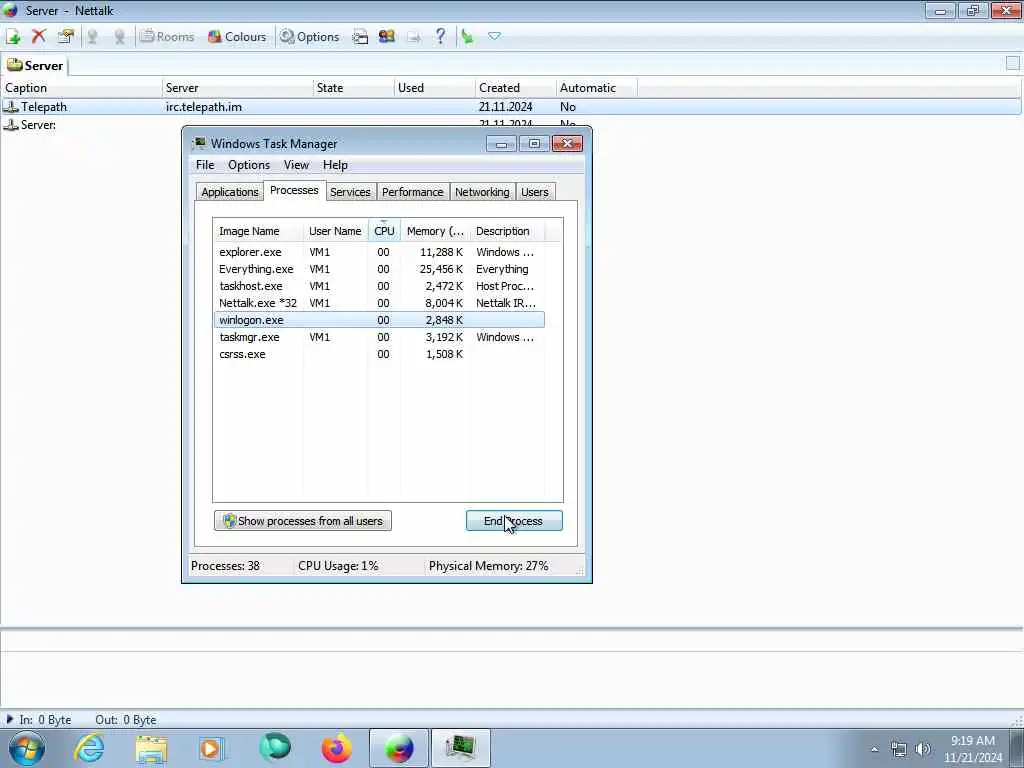This screenshot has width=1024, height=768.
Task: Sort processes by User Name
Action: point(335,231)
